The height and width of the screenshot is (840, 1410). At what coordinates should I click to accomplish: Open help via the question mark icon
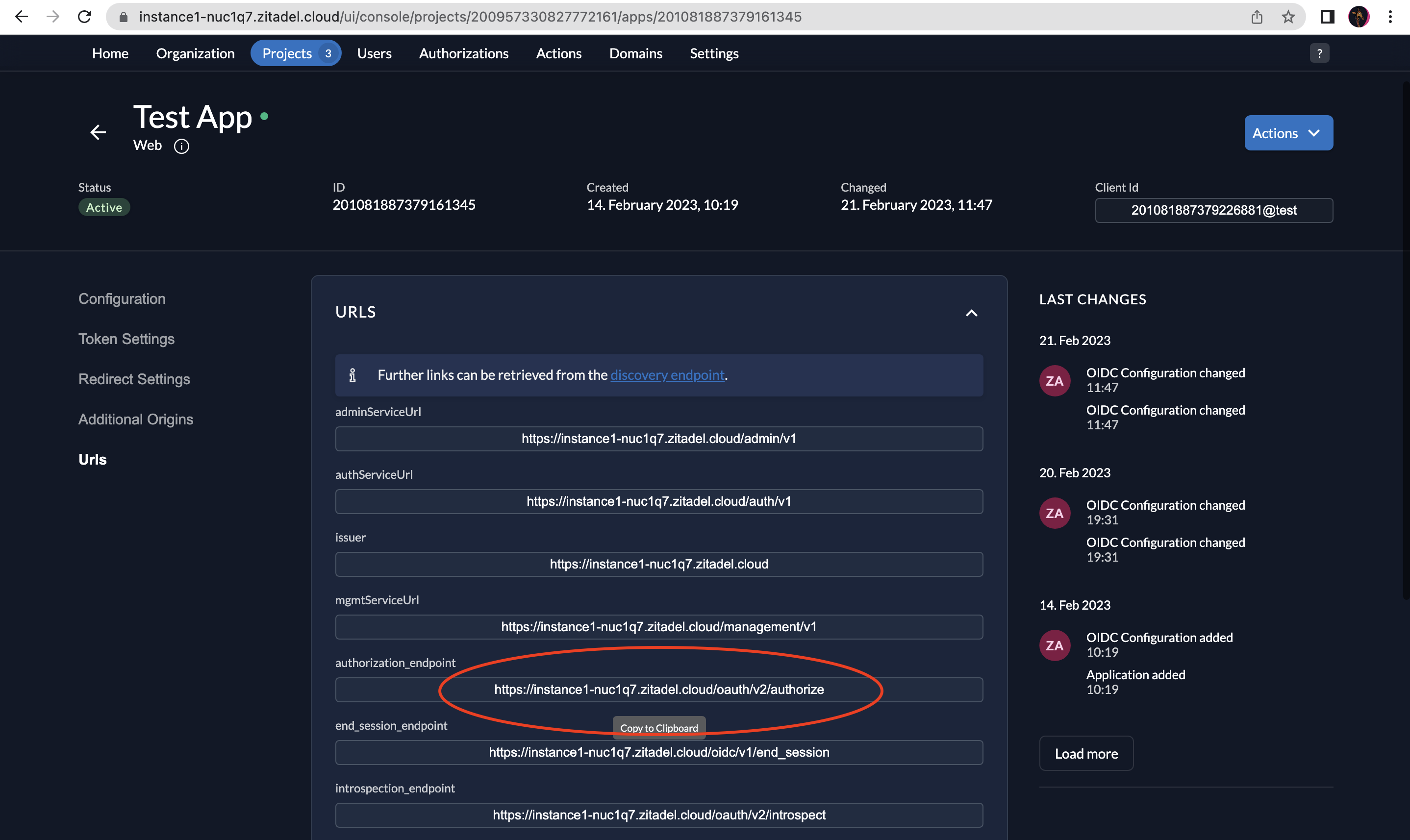(1318, 52)
